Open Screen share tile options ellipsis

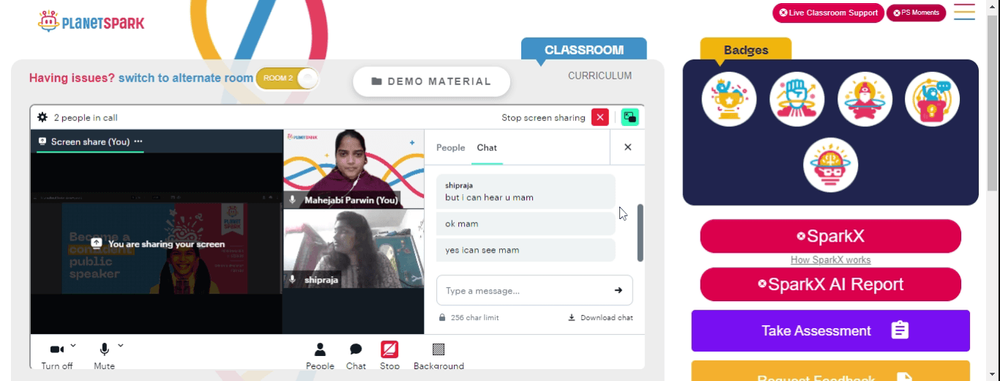pos(138,141)
